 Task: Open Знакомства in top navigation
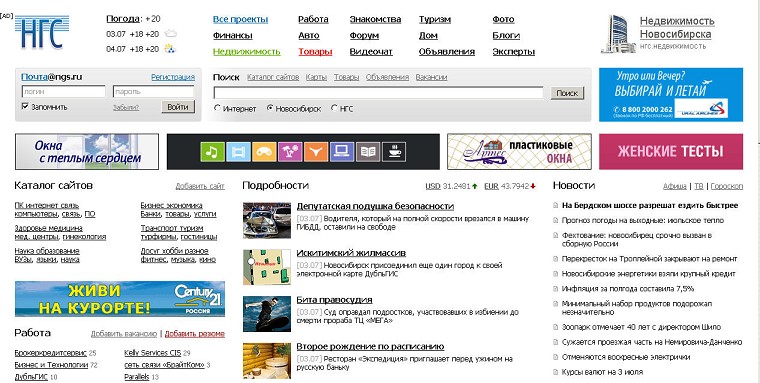coord(375,19)
